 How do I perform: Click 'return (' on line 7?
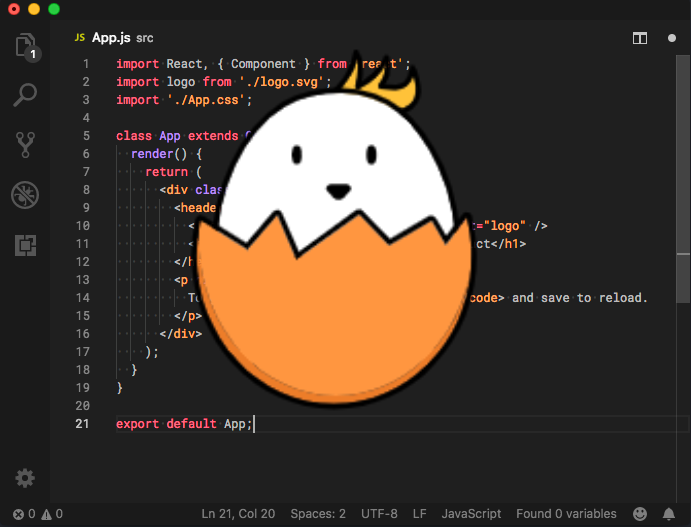(174, 171)
